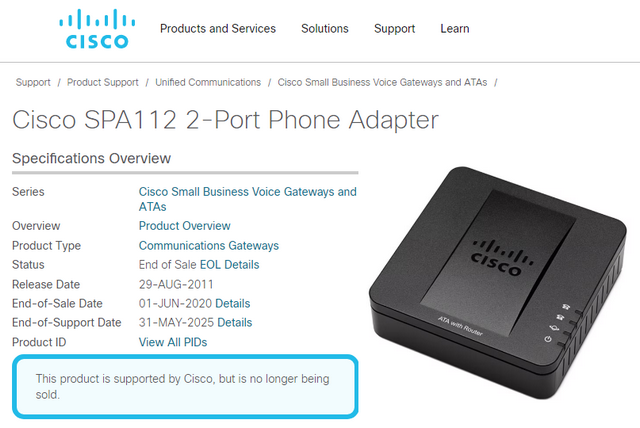
Task: Open Cisco Small Business Voice Gateways breadcrumb
Action: [382, 82]
